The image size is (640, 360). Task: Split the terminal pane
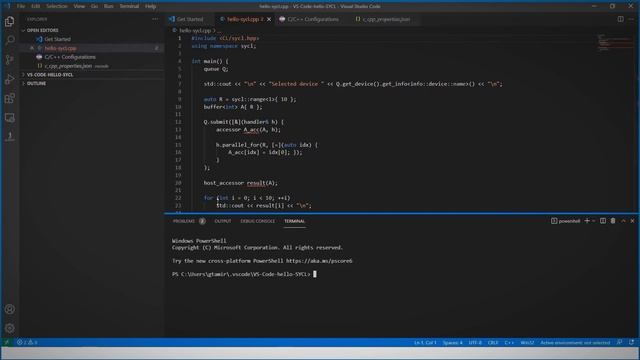click(603, 221)
